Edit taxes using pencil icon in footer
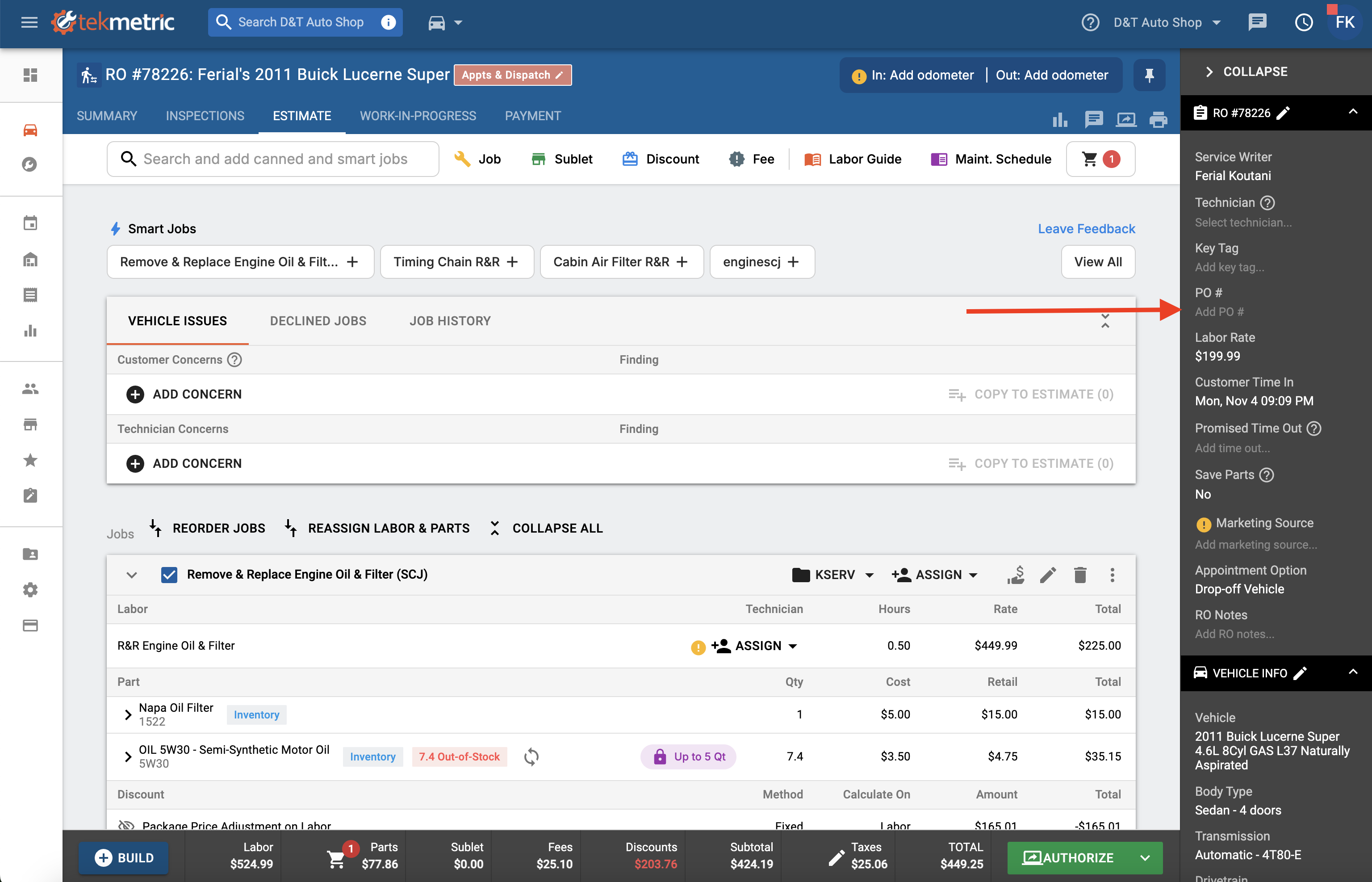The height and width of the screenshot is (882, 1372). point(836,858)
